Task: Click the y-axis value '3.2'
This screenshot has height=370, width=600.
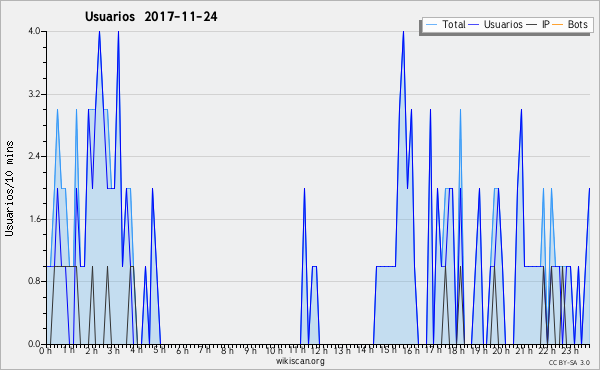Action: (x=34, y=94)
